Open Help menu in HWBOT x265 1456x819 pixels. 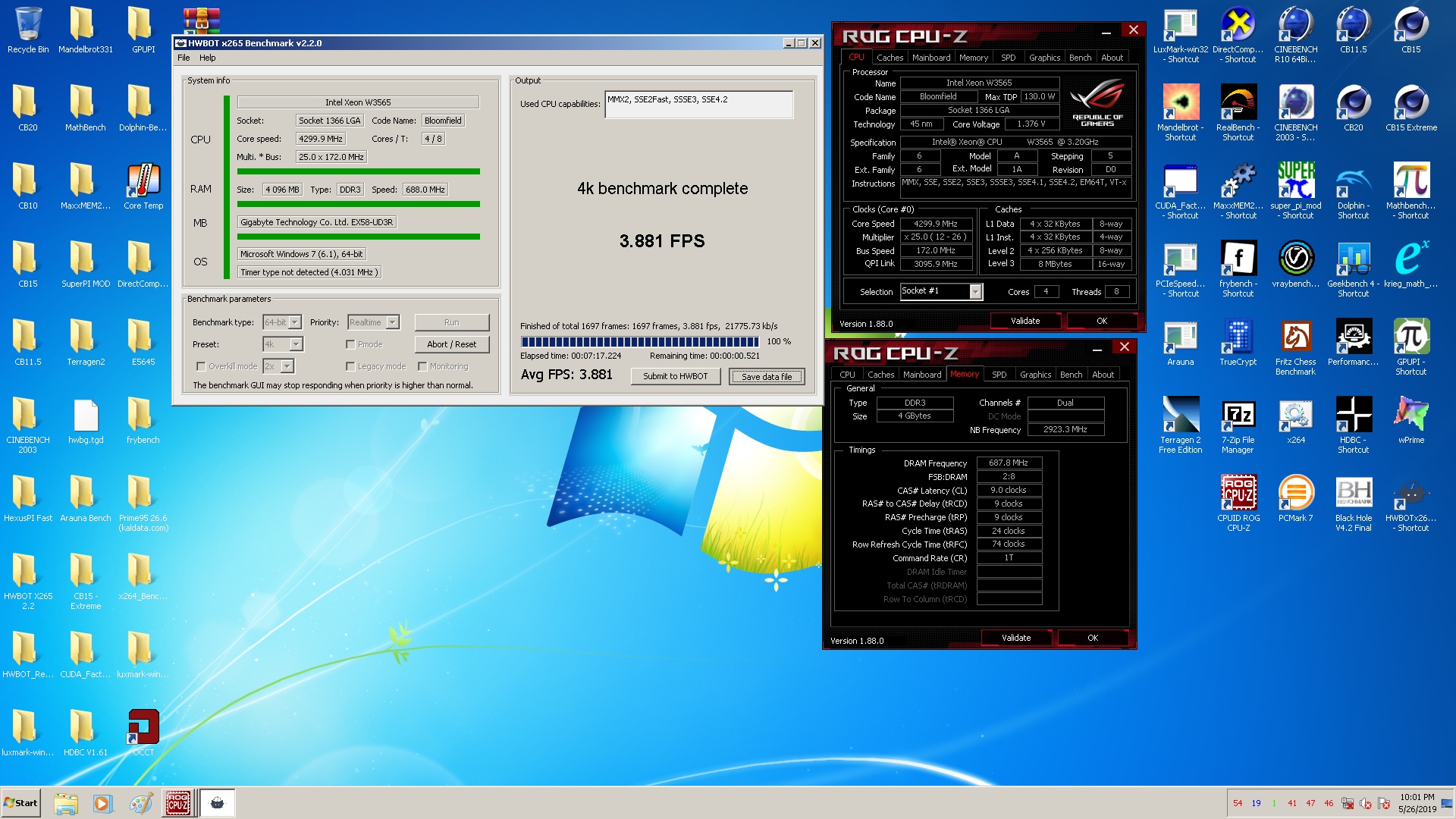point(207,58)
